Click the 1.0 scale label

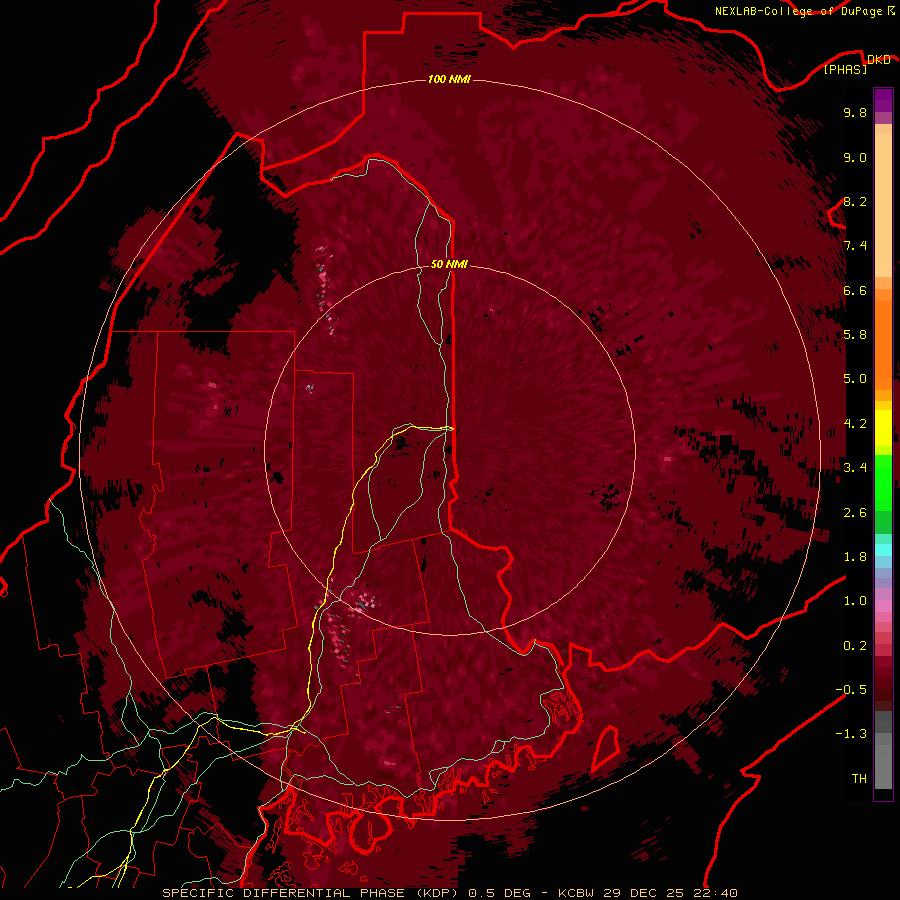pos(855,601)
